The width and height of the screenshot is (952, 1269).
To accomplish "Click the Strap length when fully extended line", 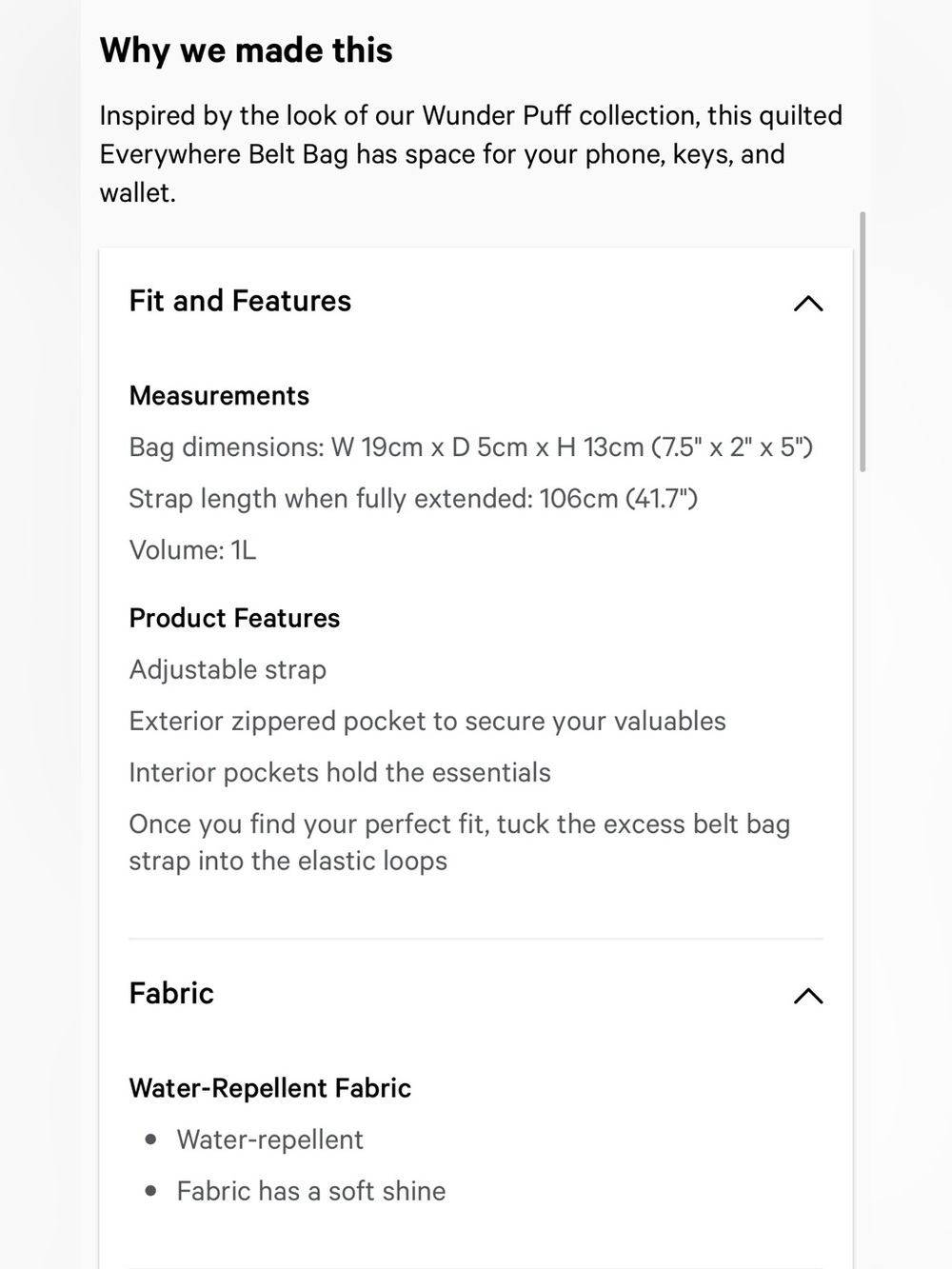I will click(413, 499).
